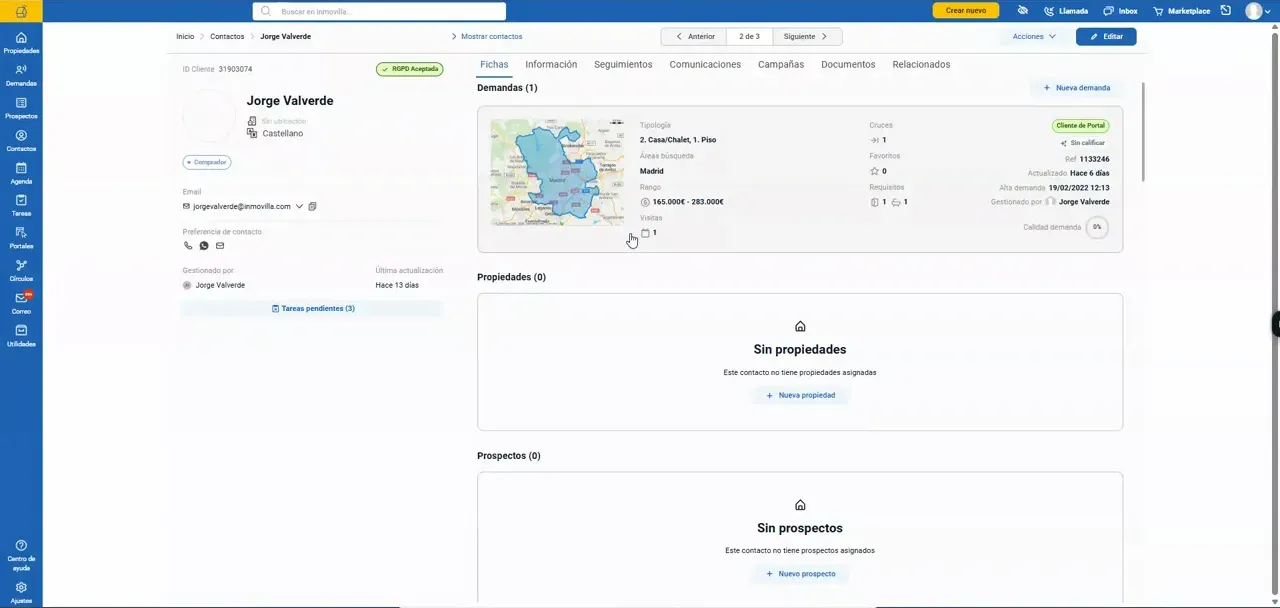Click the contact profile photo placeholder
This screenshot has height=608, width=1280.
coord(209,115)
